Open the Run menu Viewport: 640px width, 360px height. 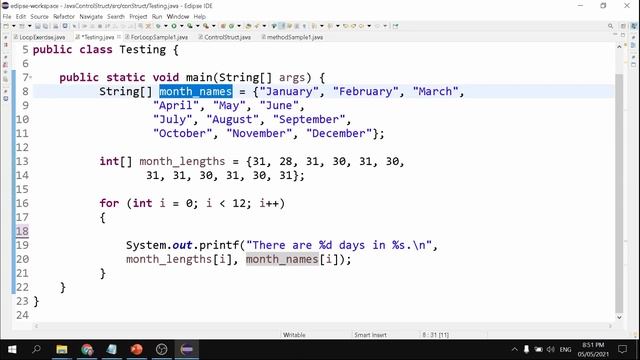pos(157,17)
